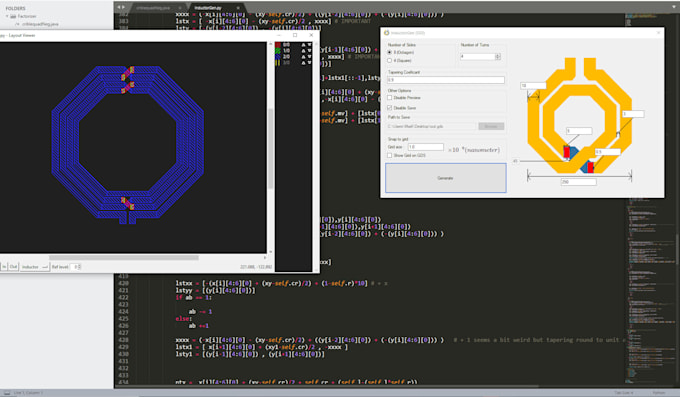The width and height of the screenshot is (680, 397).
Task: Click the down arrow of layer 2/0
Action: [x=309, y=57]
